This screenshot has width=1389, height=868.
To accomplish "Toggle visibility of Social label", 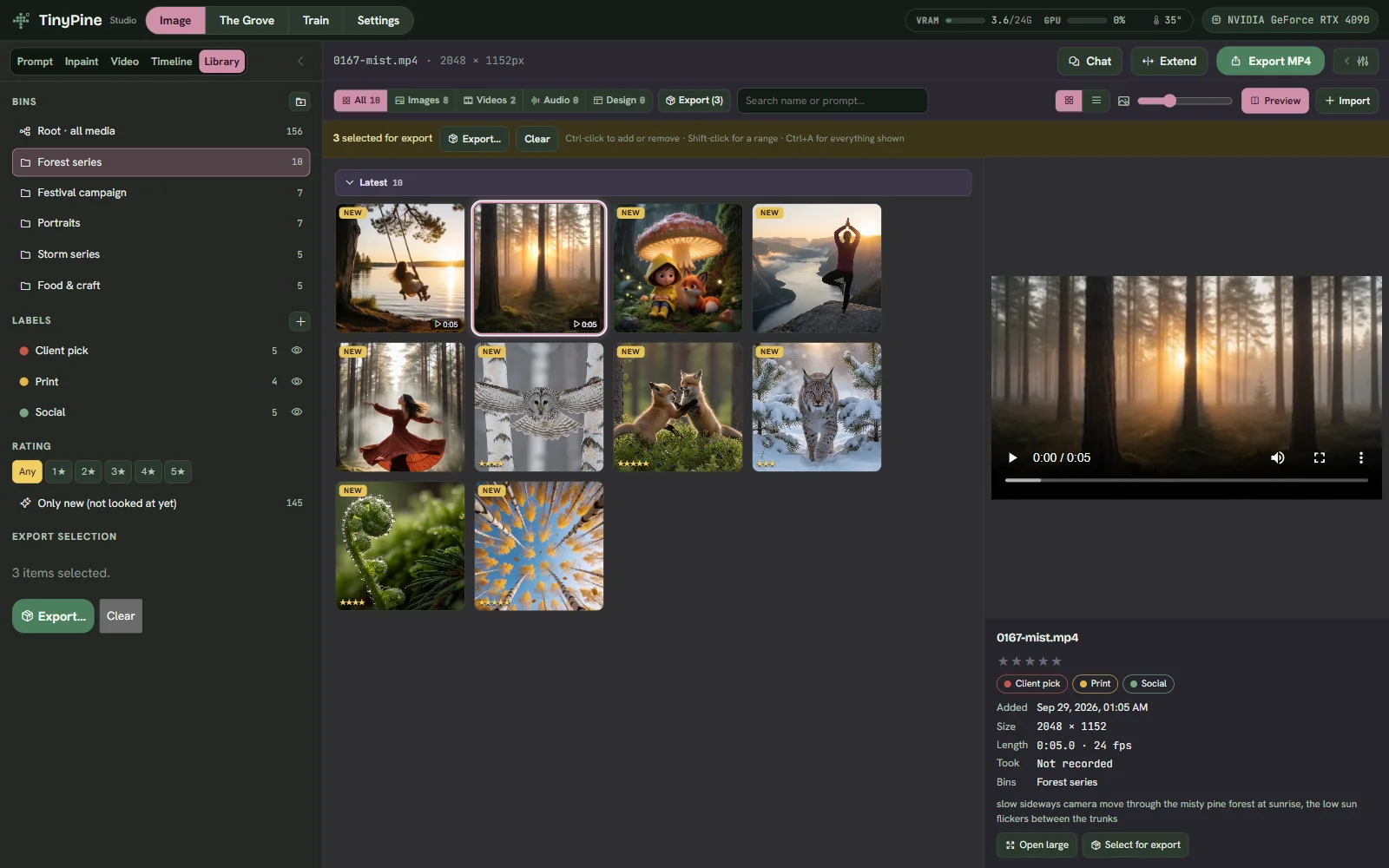I will [x=297, y=412].
